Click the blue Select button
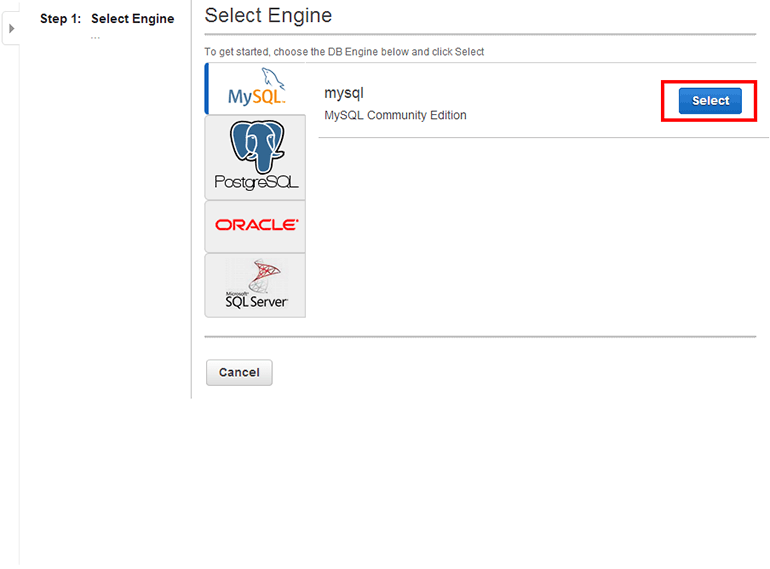This screenshot has width=770, height=569. pos(710,101)
